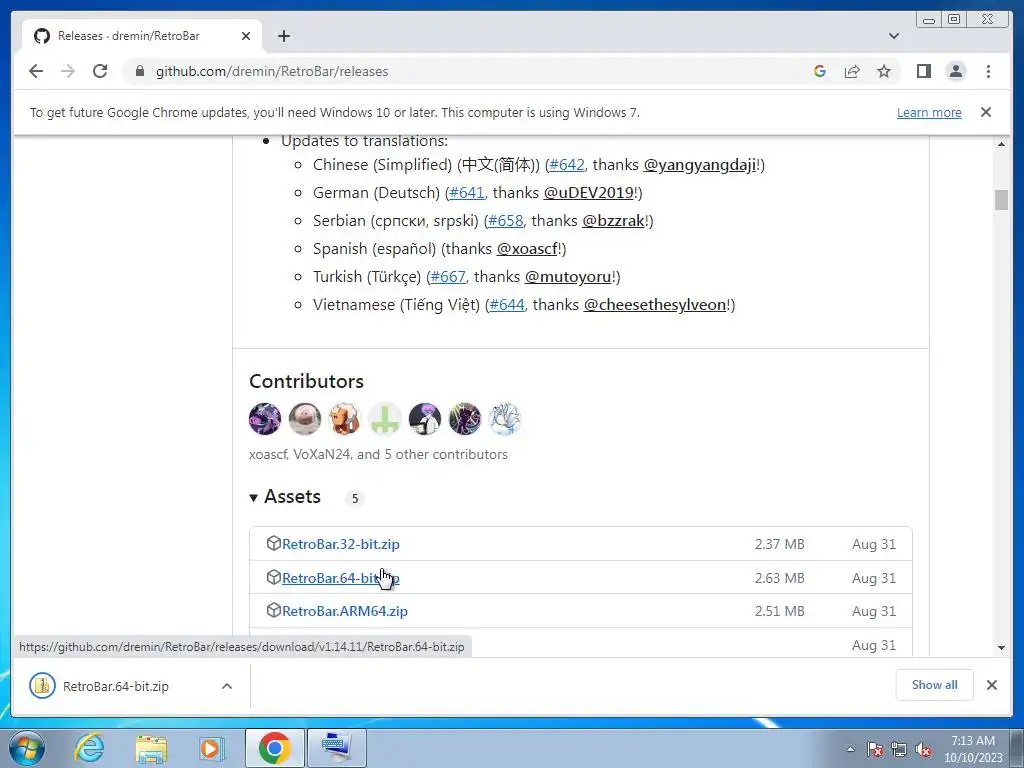Bookmark this tab with the star
Image resolution: width=1024 pixels, height=768 pixels.
(884, 71)
